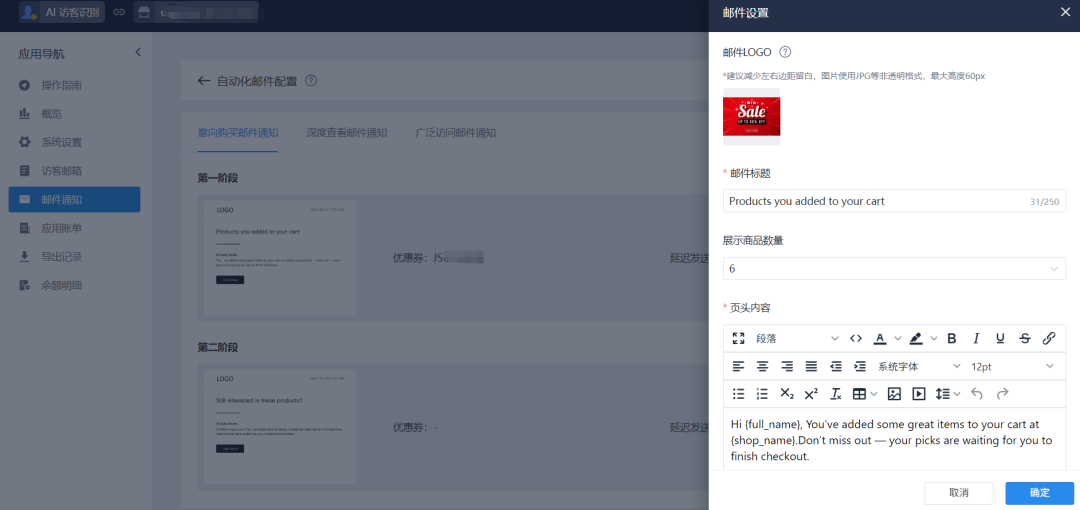This screenshot has width=1080, height=510.
Task: Close the 邮件设置 panel
Action: point(1065,12)
